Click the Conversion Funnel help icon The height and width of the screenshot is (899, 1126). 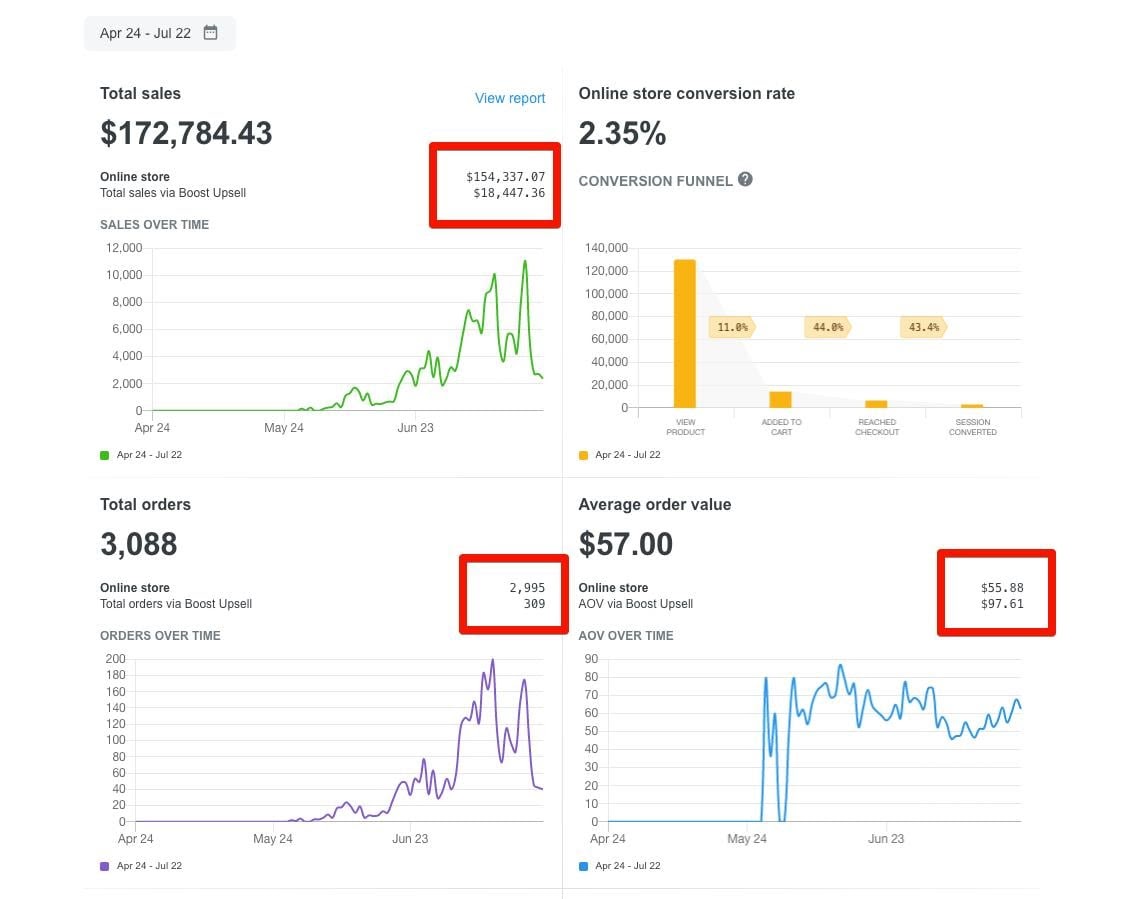coord(745,181)
